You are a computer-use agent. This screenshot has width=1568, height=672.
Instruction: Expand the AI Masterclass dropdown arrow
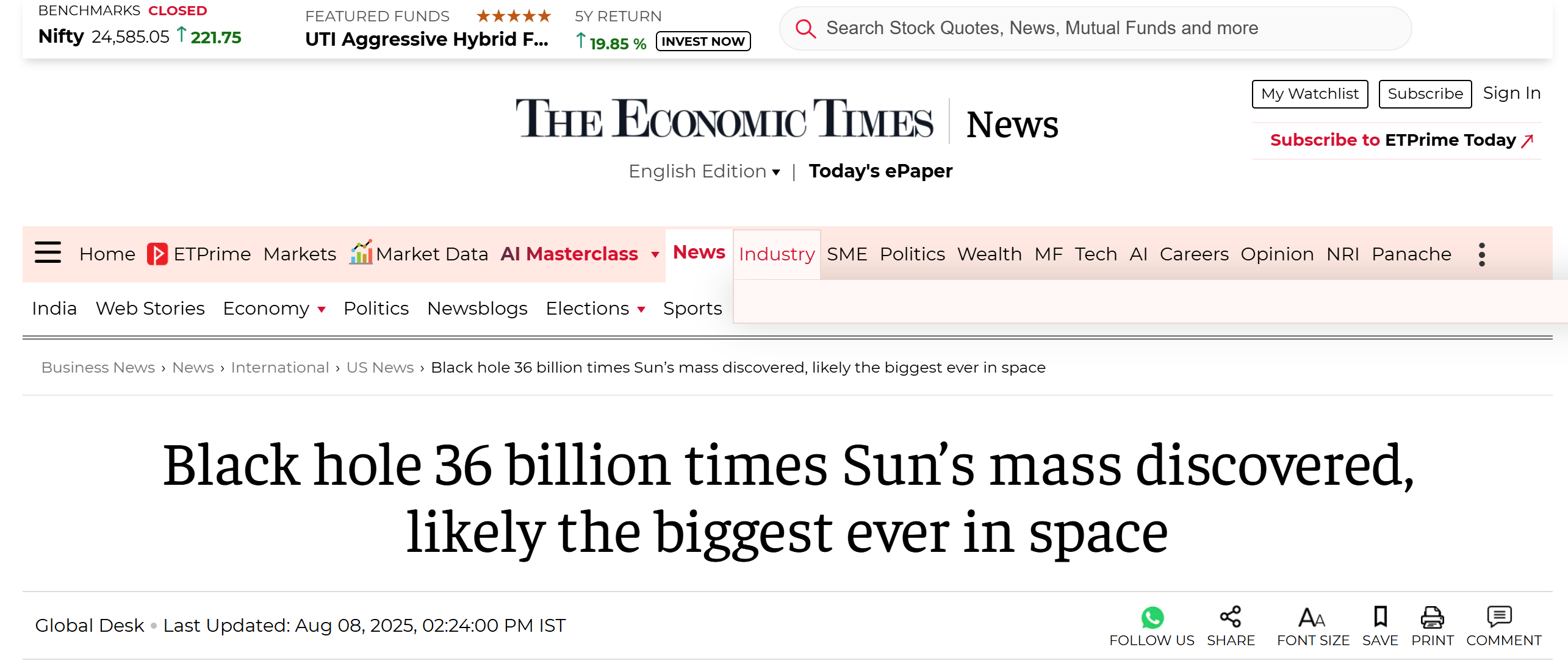click(x=655, y=255)
